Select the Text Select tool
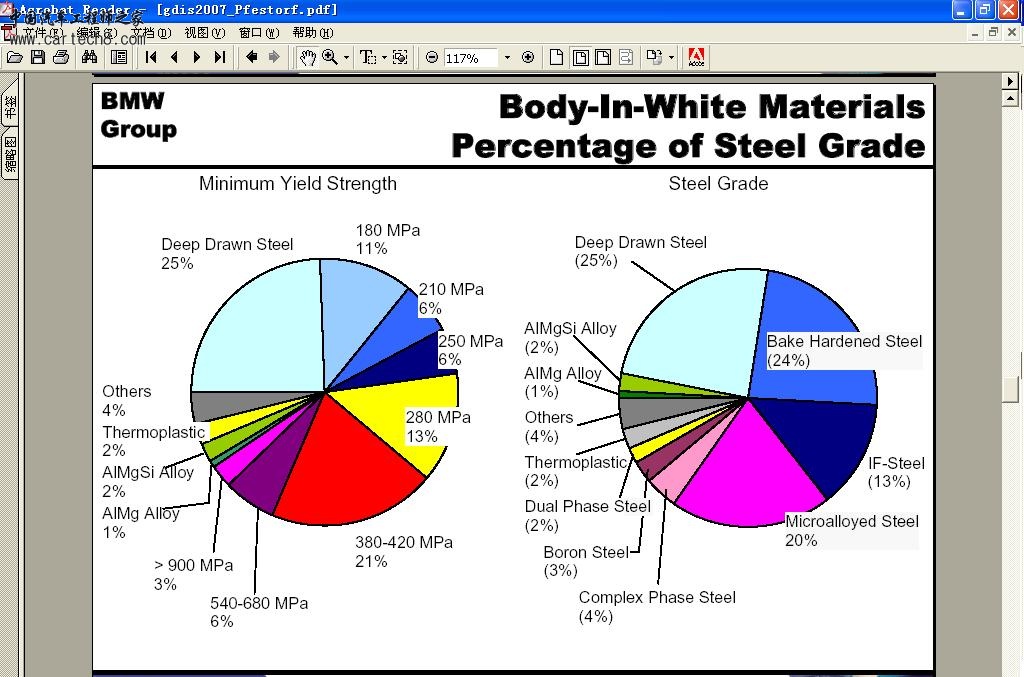 [368, 57]
